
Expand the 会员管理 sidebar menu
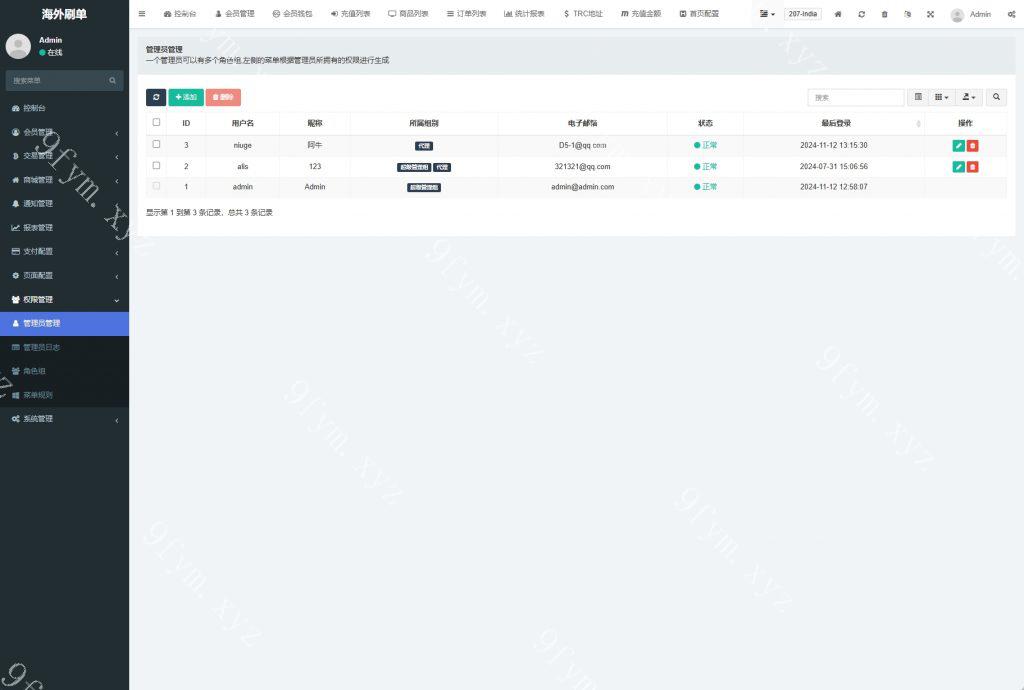tap(64, 132)
